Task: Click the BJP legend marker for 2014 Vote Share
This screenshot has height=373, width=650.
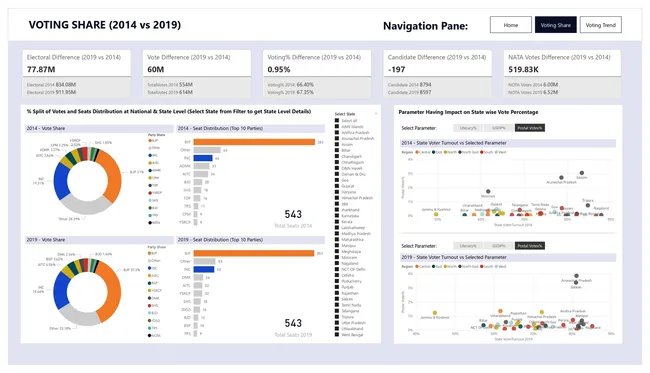Action: [x=150, y=140]
